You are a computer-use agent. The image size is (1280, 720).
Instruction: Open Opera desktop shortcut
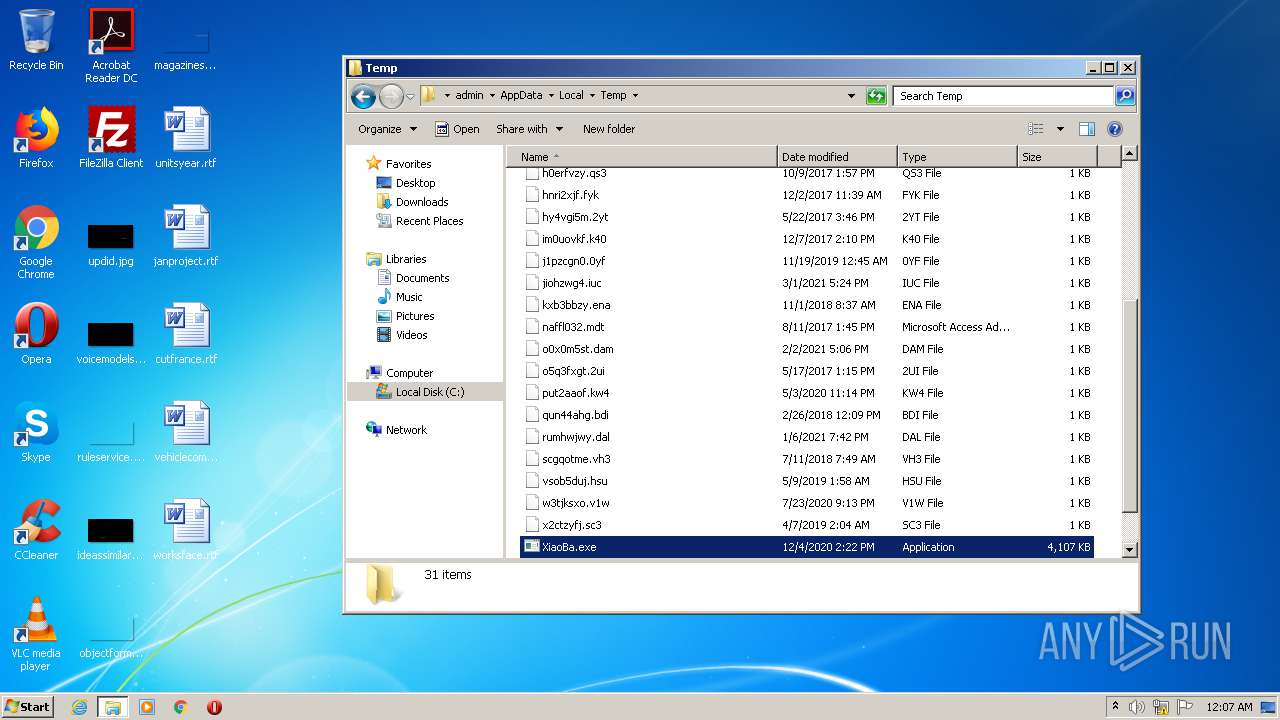pyautogui.click(x=36, y=334)
